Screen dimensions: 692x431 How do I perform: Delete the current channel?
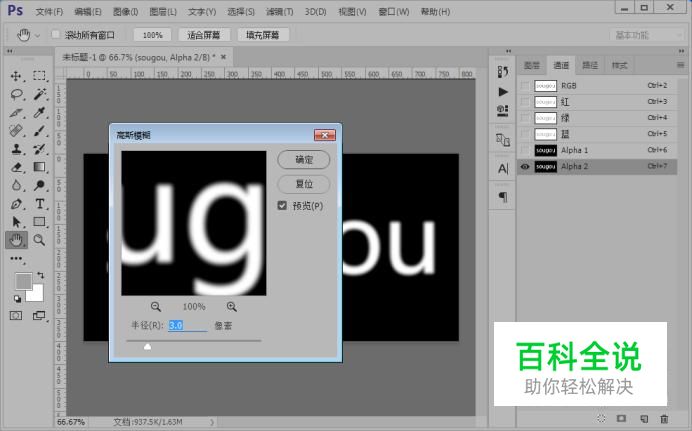[x=664, y=418]
